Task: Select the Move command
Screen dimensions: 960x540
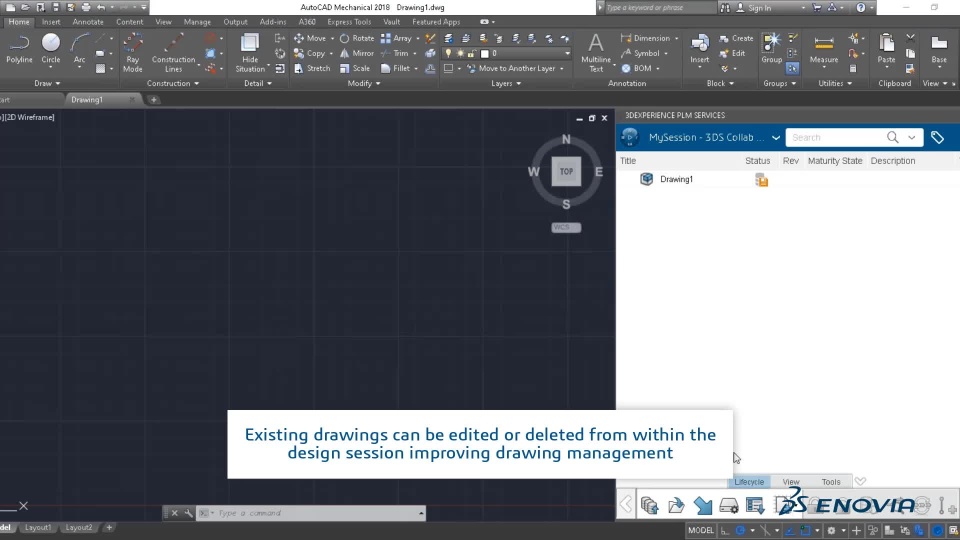Action: tap(310, 38)
